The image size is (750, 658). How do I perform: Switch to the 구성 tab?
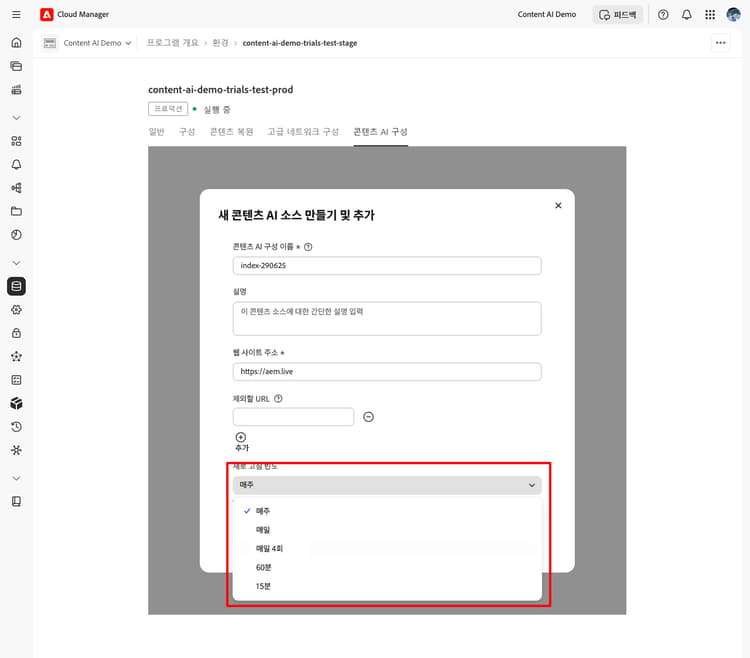187,132
